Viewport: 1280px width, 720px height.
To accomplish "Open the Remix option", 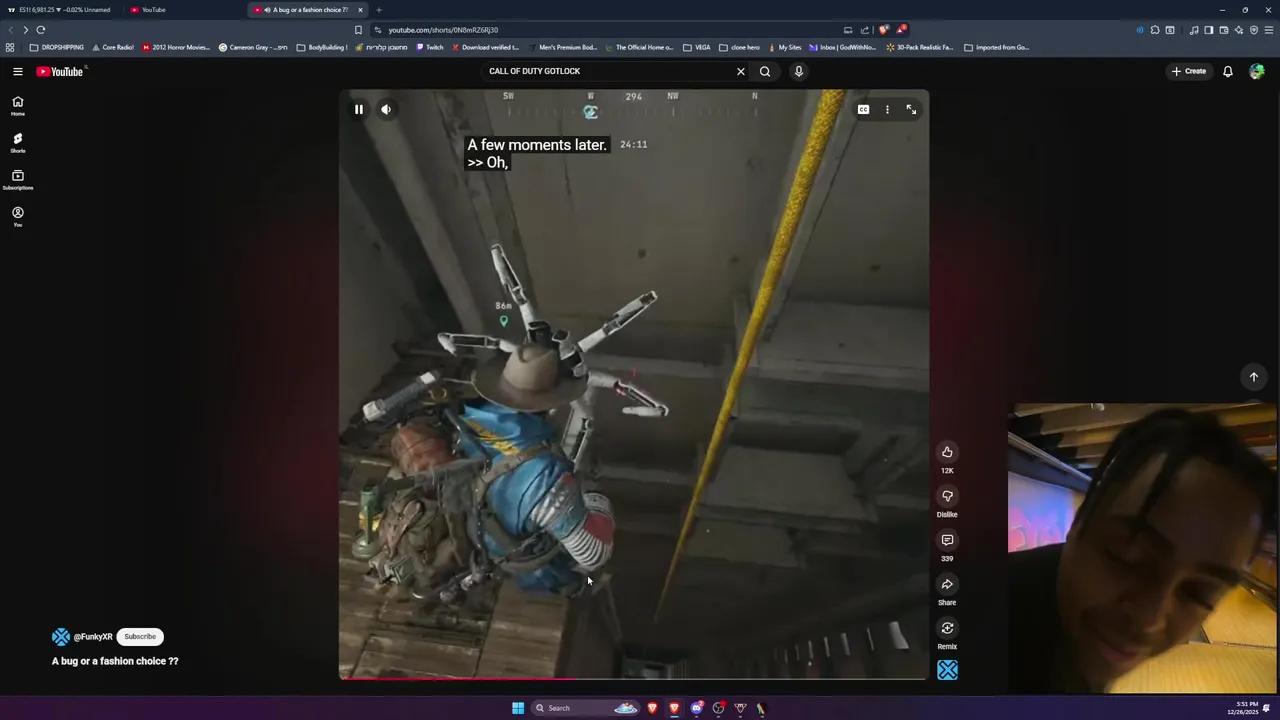I will [x=947, y=628].
